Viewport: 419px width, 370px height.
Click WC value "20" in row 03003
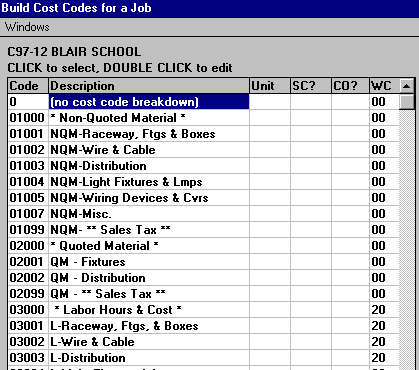384,358
